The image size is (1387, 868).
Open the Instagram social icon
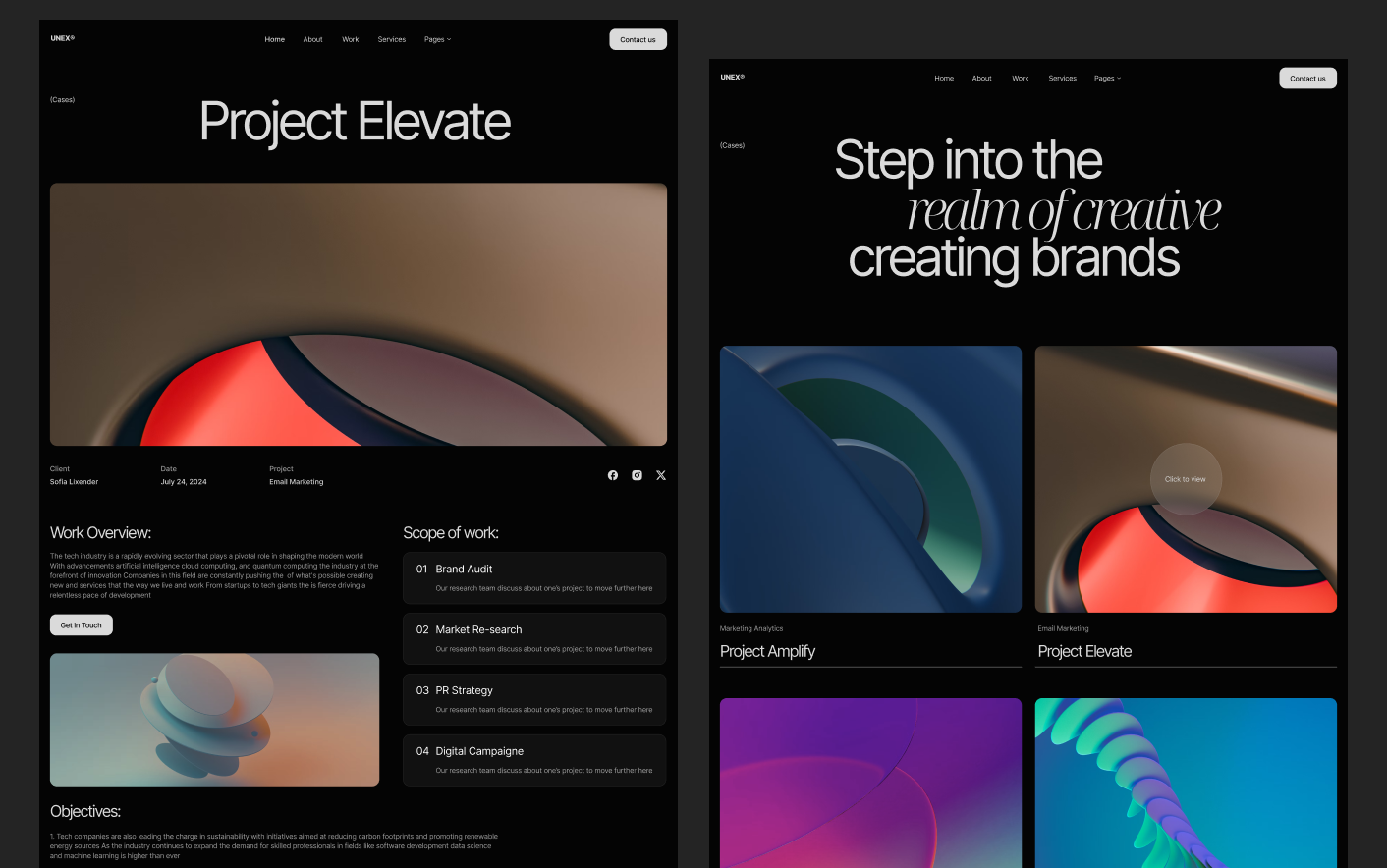[x=637, y=475]
